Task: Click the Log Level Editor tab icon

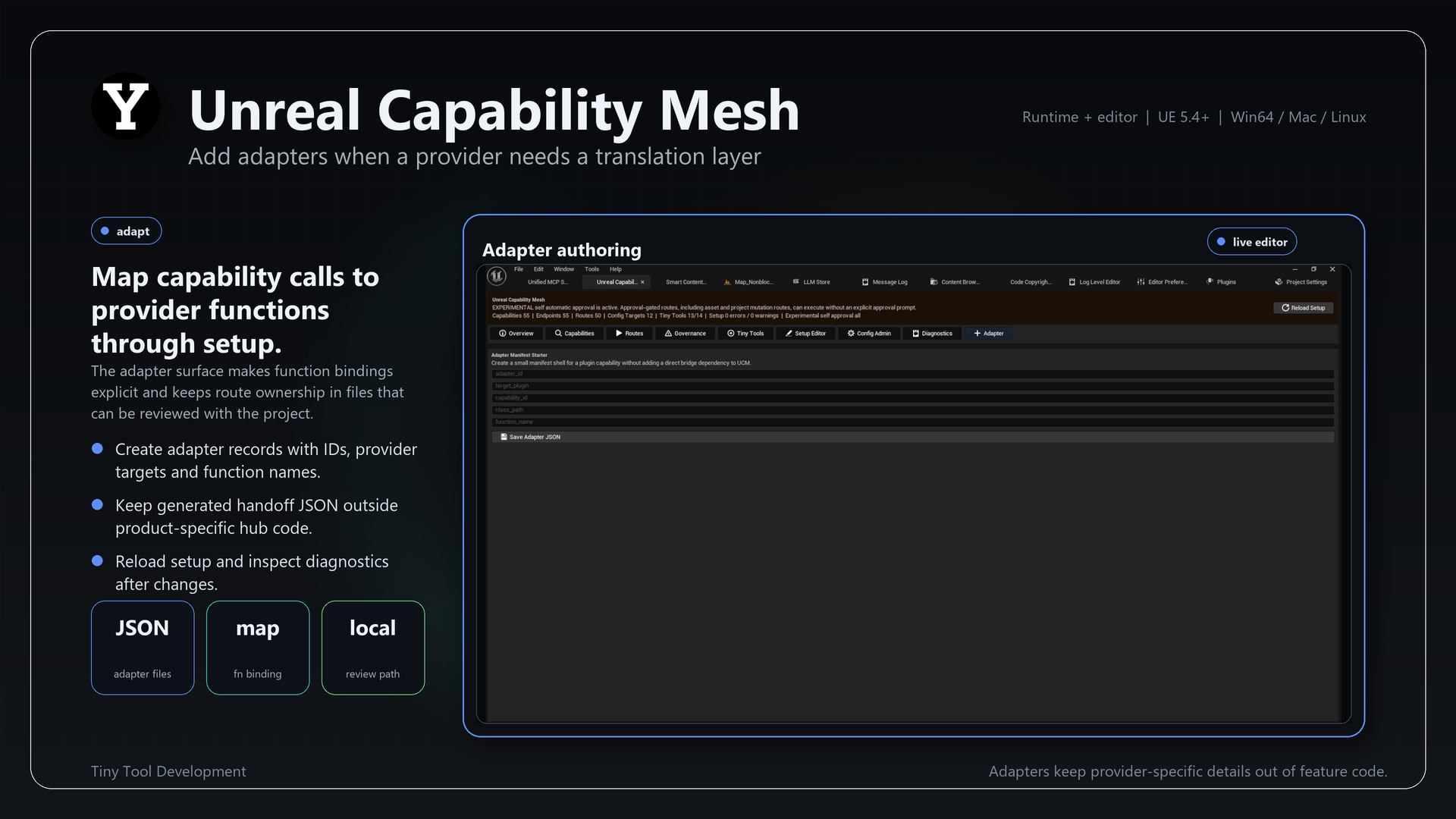Action: point(1072,282)
